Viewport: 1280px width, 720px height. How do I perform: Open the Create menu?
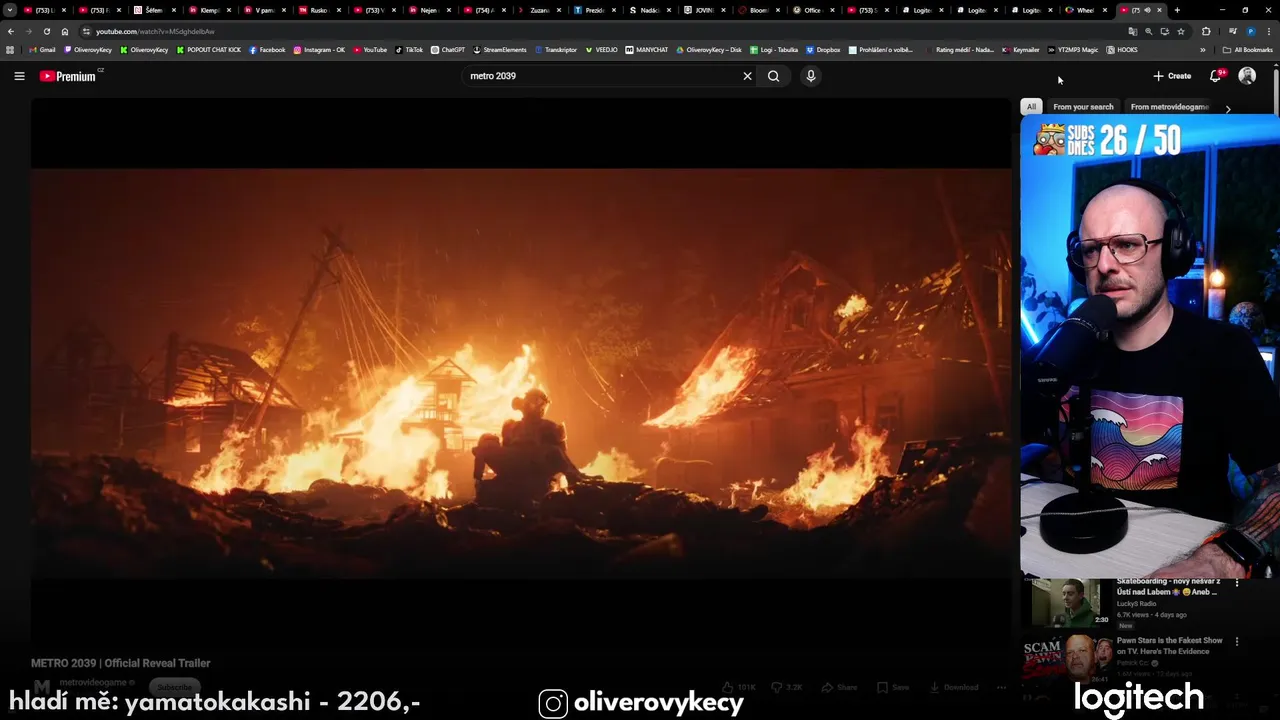pos(1172,76)
